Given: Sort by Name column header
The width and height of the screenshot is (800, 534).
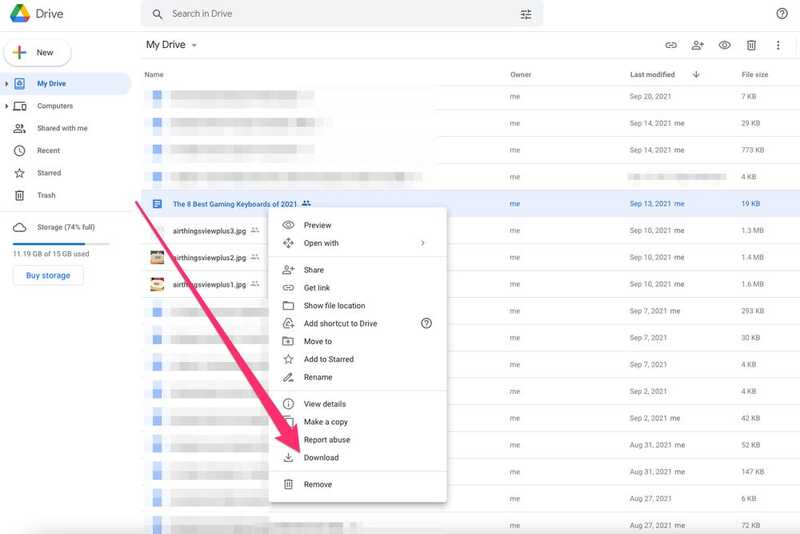Looking at the screenshot, I should click(x=154, y=75).
